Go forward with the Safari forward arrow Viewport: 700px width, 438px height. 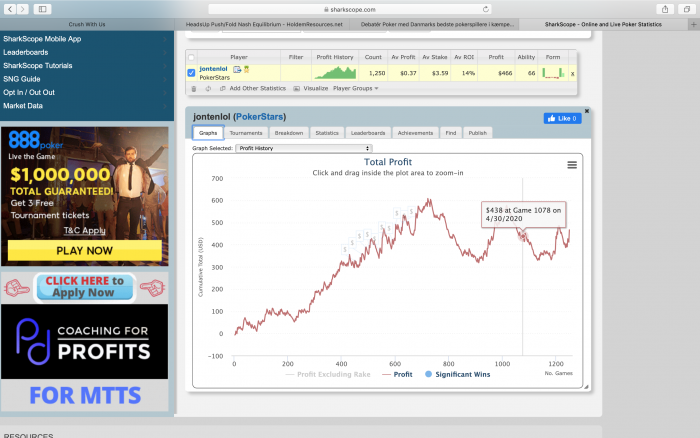tap(23, 9)
